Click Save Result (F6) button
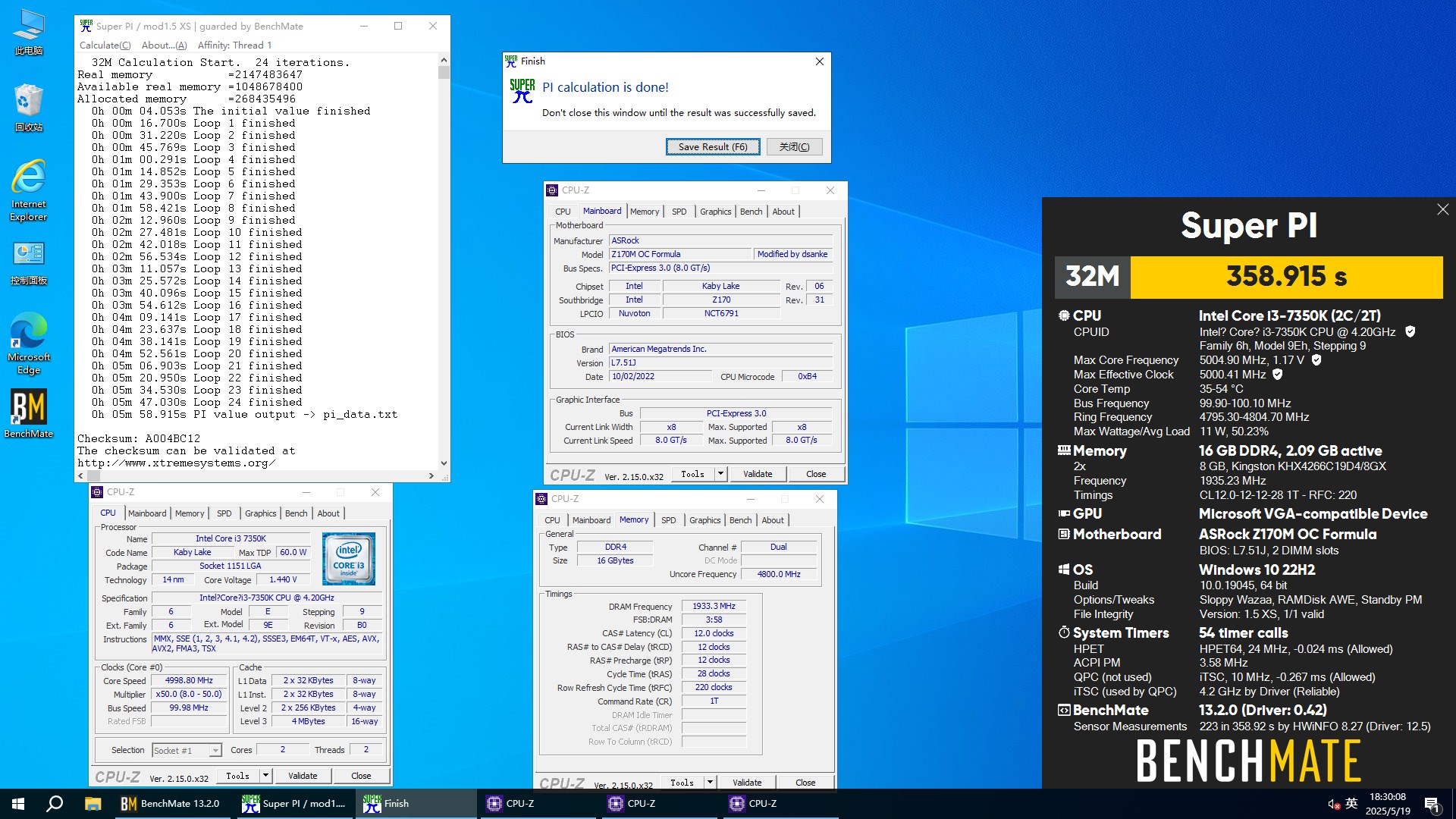This screenshot has width=1456, height=819. tap(713, 147)
